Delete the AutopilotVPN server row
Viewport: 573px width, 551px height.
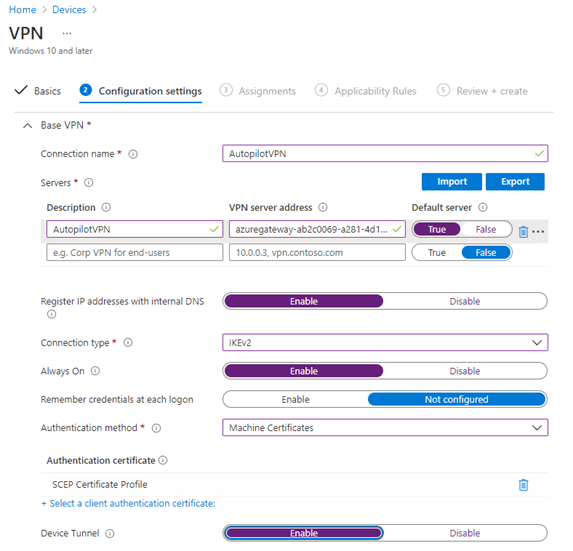pos(523,231)
